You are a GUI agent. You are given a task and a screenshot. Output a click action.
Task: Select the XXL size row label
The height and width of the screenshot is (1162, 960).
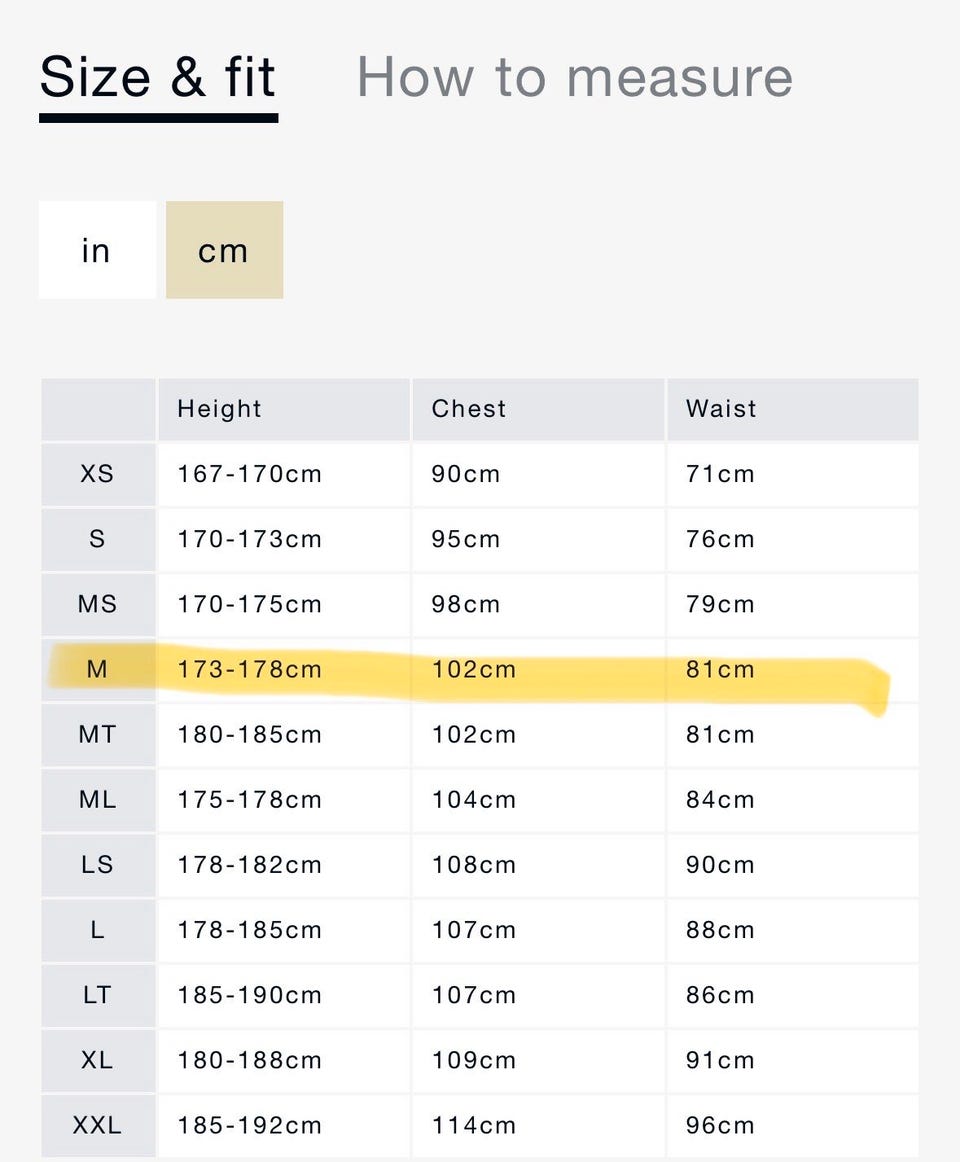tap(97, 1126)
